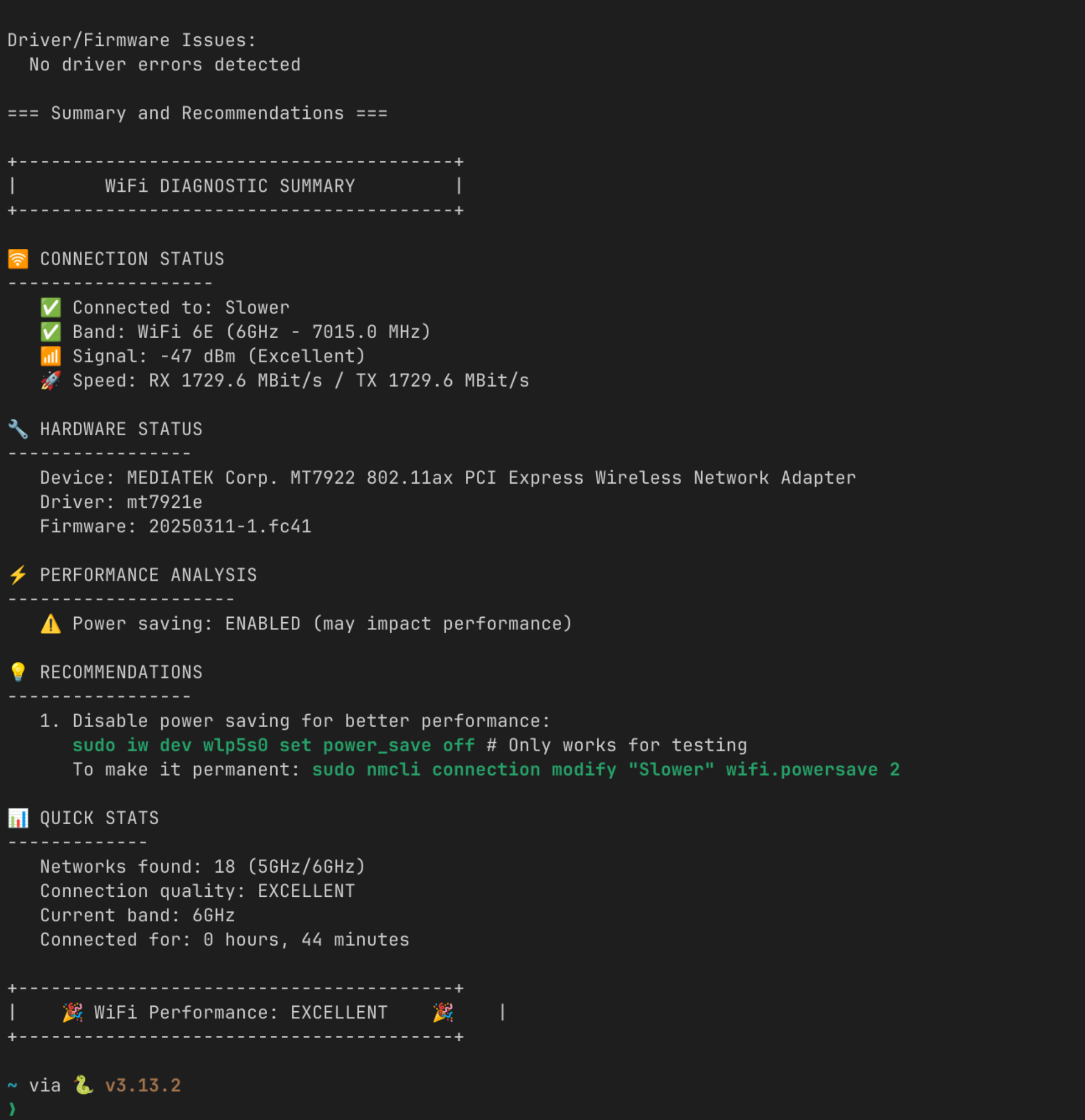Click the 'Driver: mt7921e' line
This screenshot has width=1085, height=1120.
pyautogui.click(x=121, y=502)
